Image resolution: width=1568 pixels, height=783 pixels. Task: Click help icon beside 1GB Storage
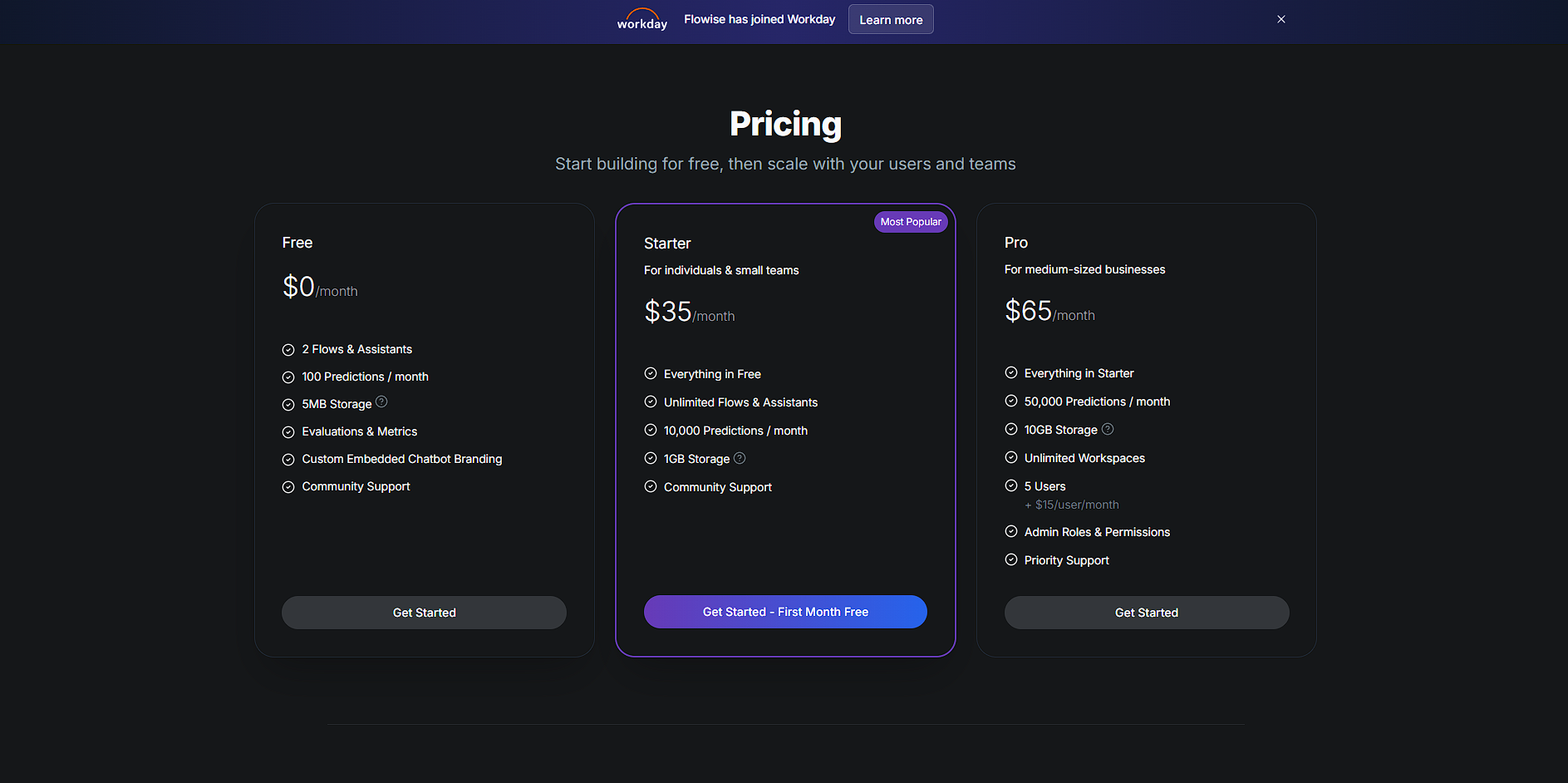[x=740, y=458]
